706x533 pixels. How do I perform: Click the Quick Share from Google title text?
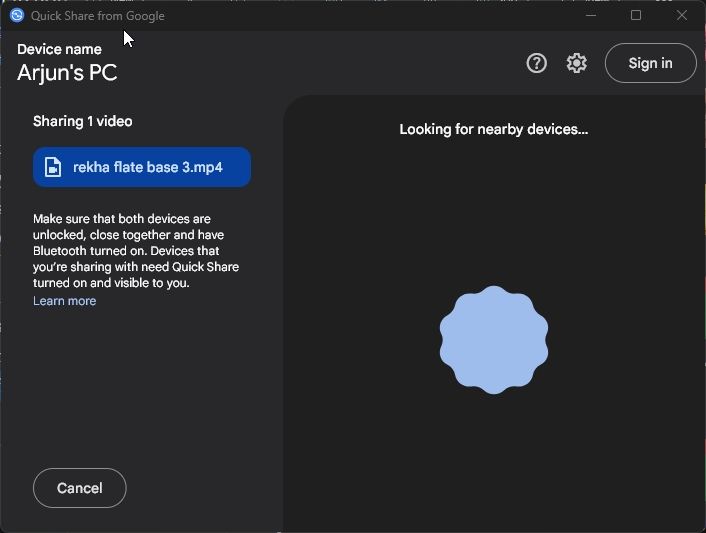click(x=98, y=16)
